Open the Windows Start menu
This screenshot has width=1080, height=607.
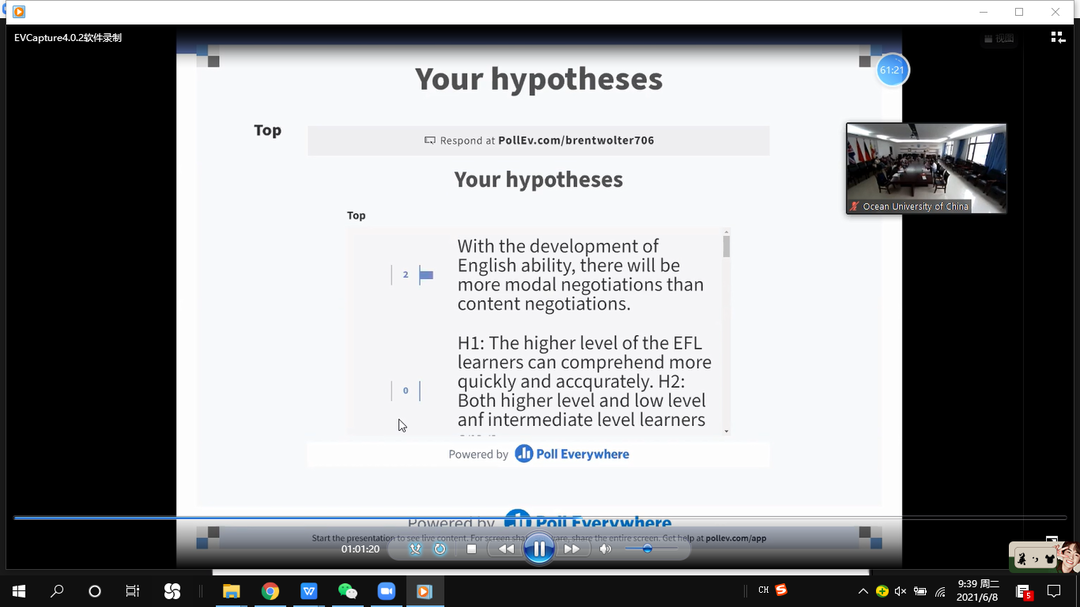tap(18, 591)
